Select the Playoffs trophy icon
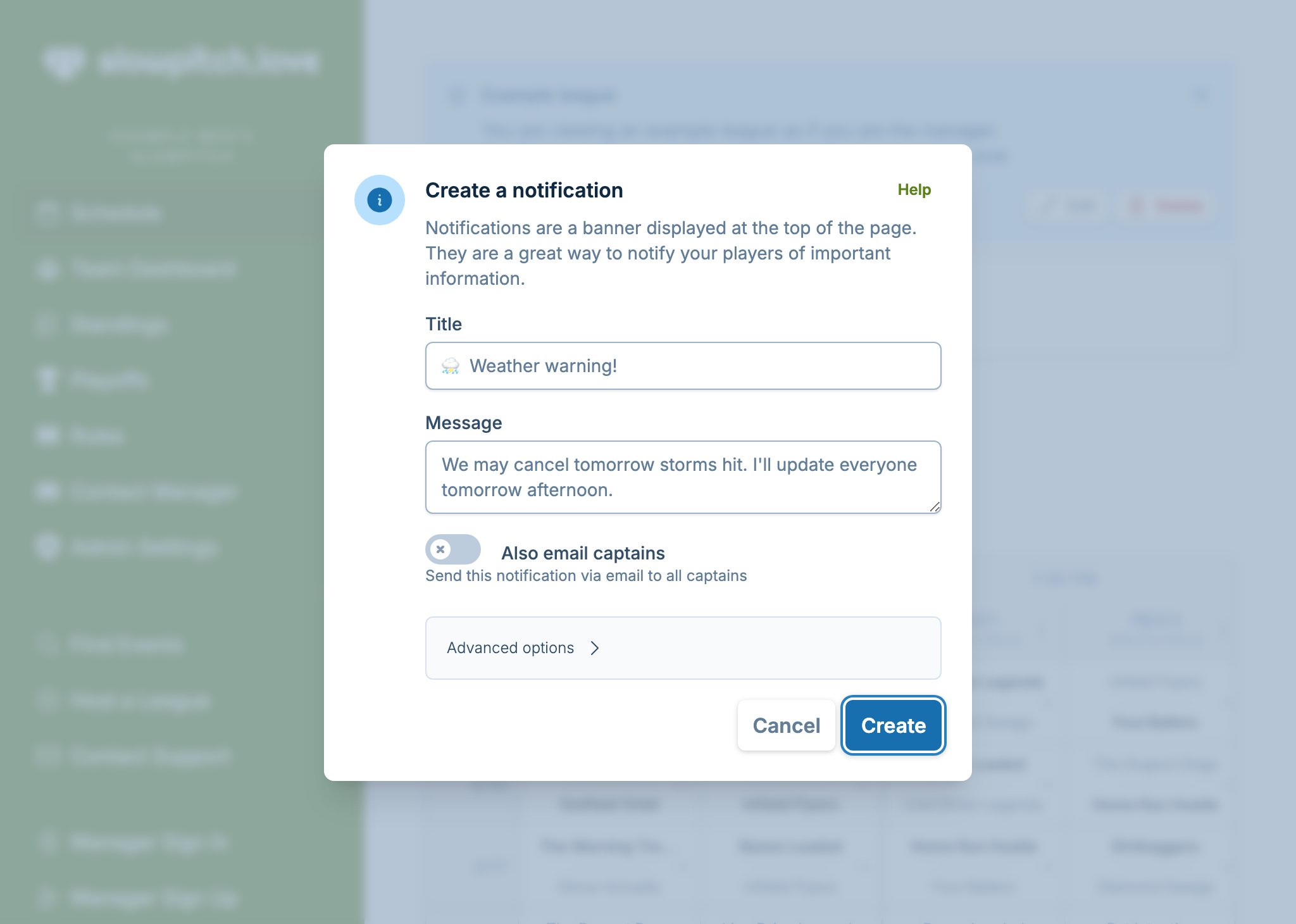This screenshot has width=1296, height=924. 47,380
